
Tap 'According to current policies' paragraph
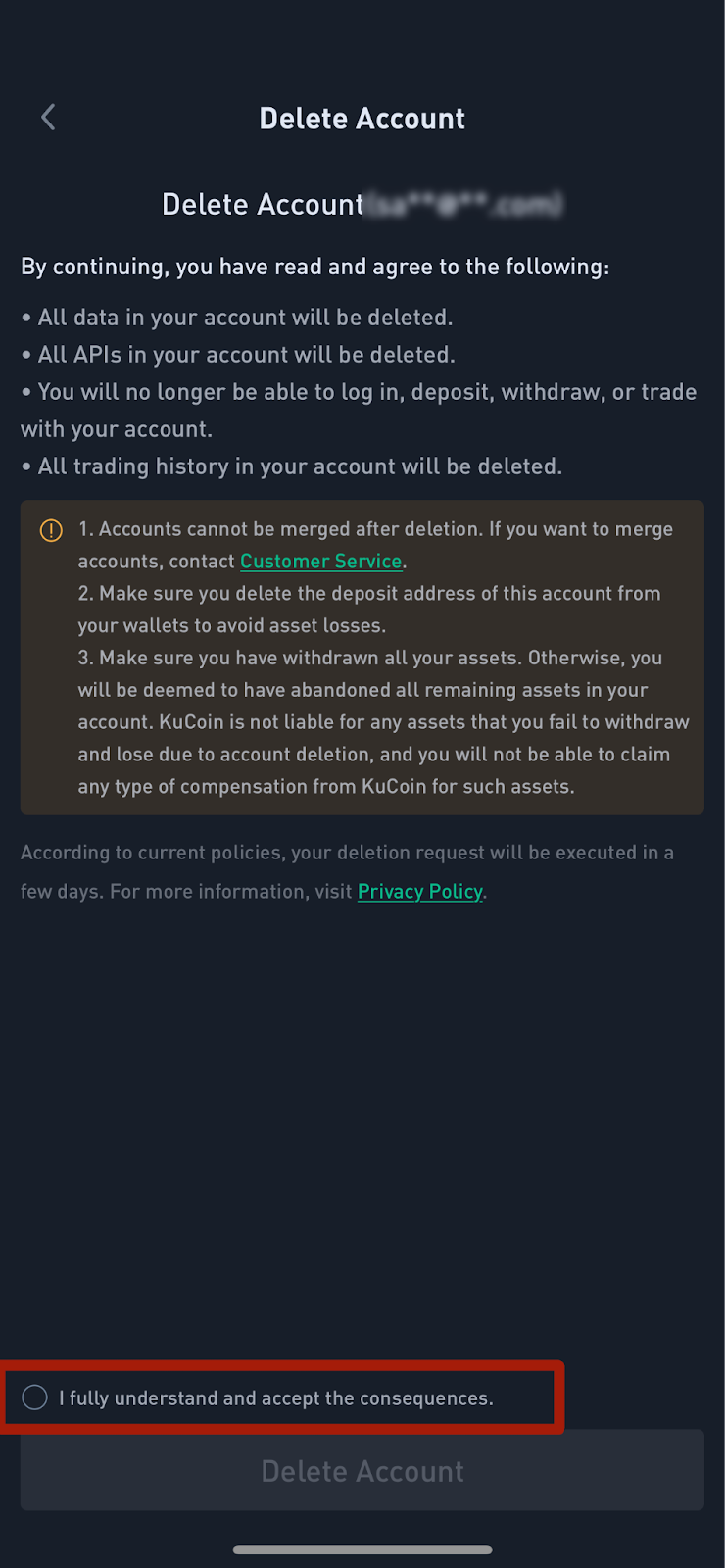click(348, 872)
